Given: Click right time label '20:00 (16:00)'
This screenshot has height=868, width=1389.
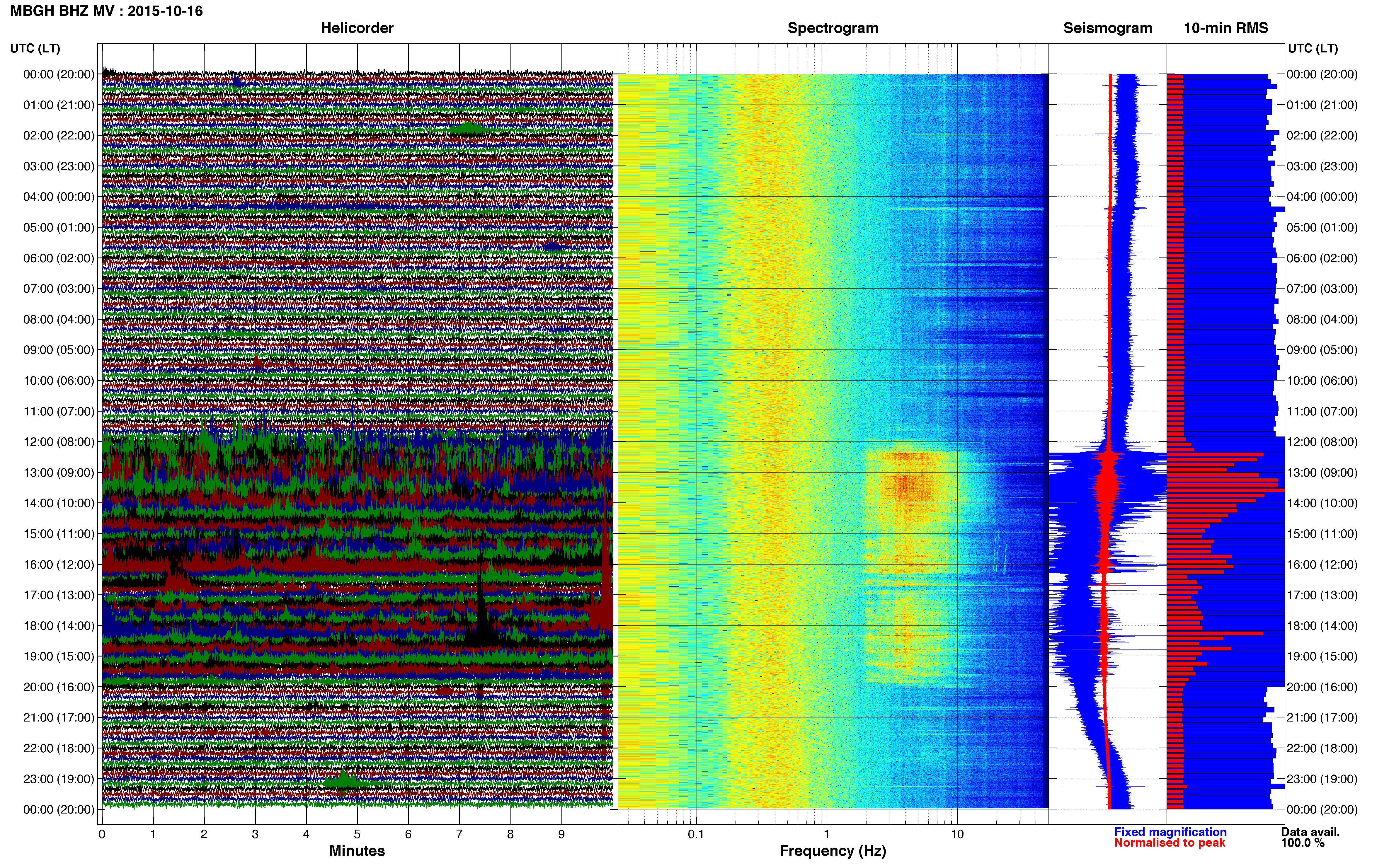Looking at the screenshot, I should pos(1322,687).
